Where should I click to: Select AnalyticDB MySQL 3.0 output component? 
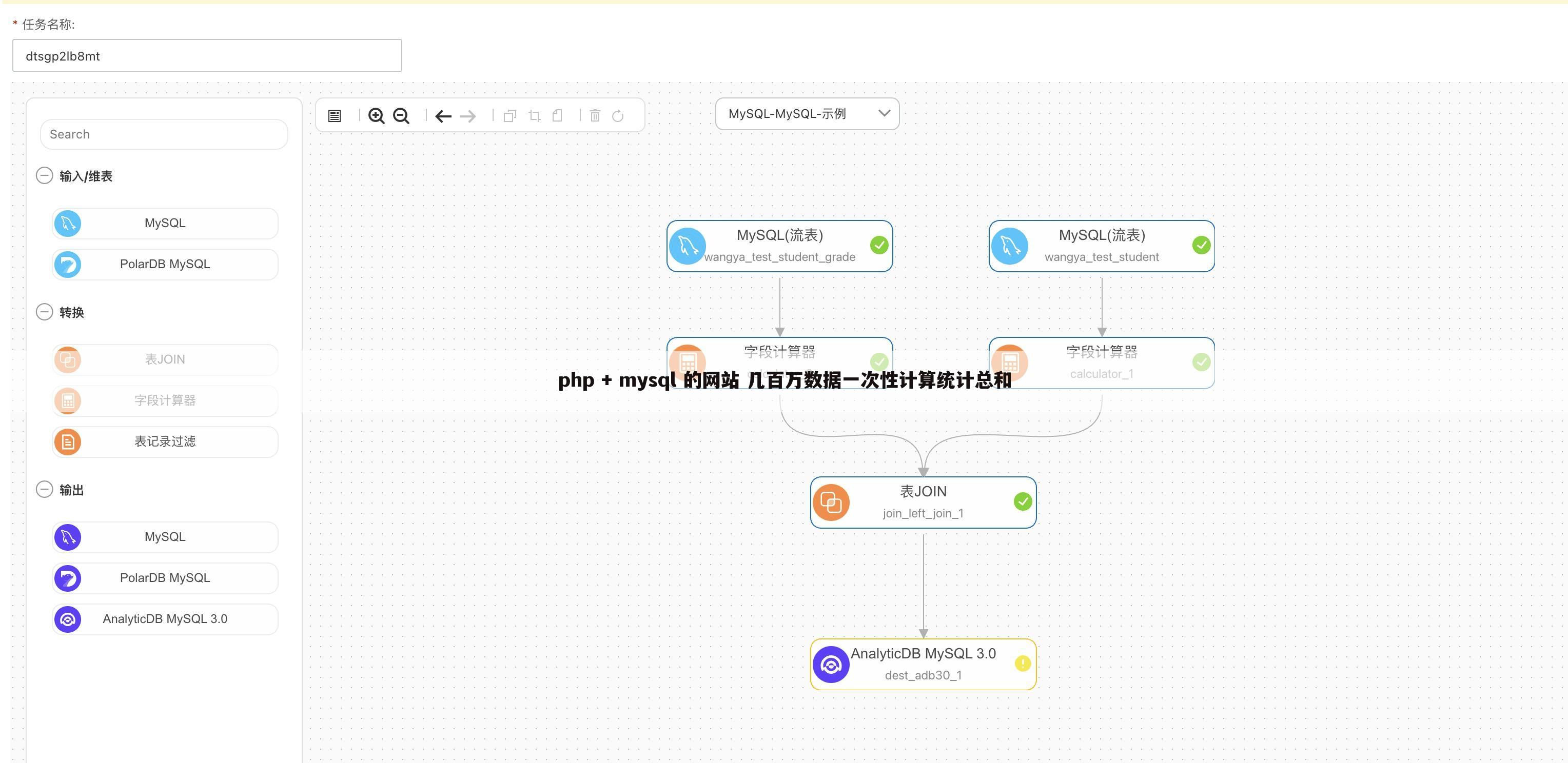[x=165, y=619]
